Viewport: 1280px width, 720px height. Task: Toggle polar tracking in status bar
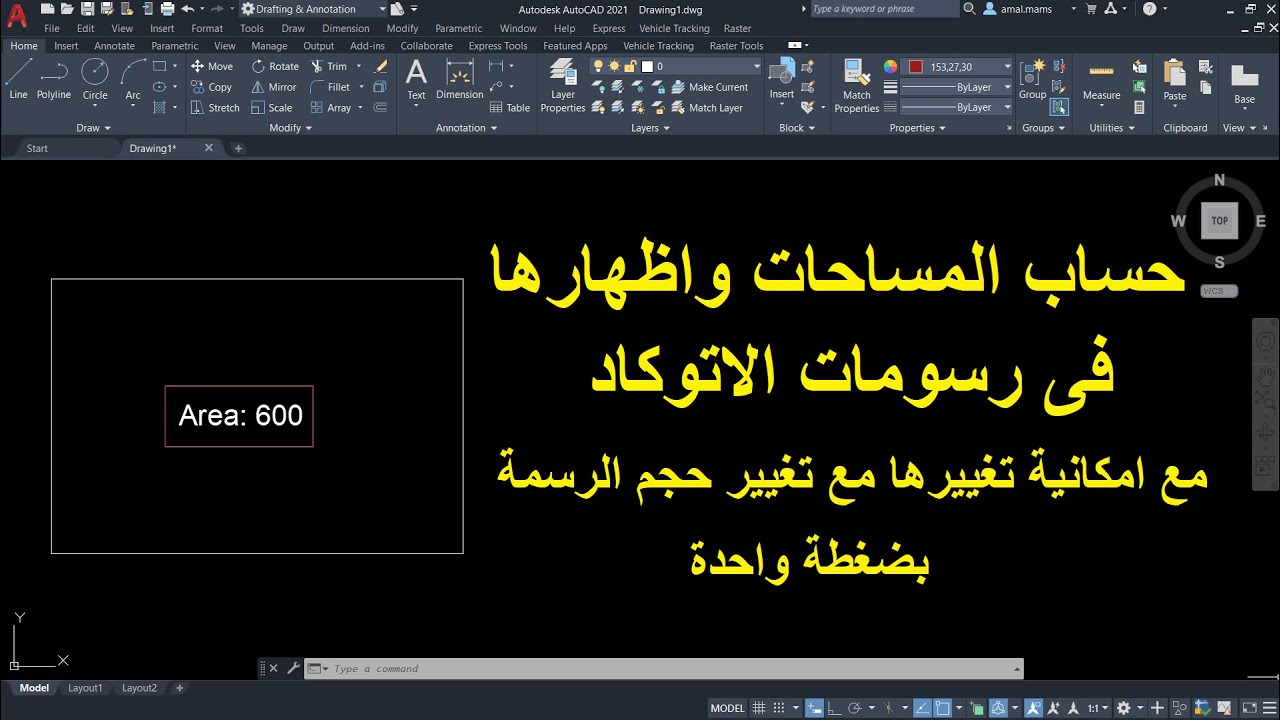pos(856,708)
